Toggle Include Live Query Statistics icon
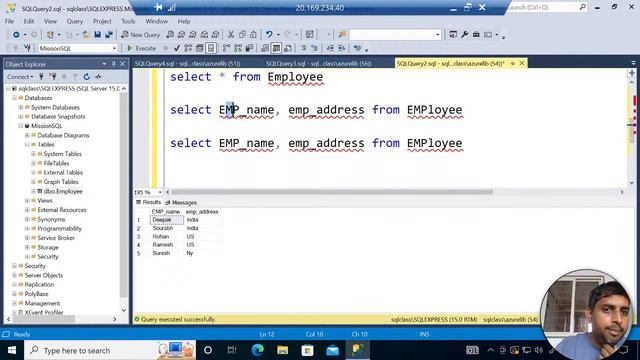Image resolution: width=640 pixels, height=360 pixels. [x=238, y=48]
